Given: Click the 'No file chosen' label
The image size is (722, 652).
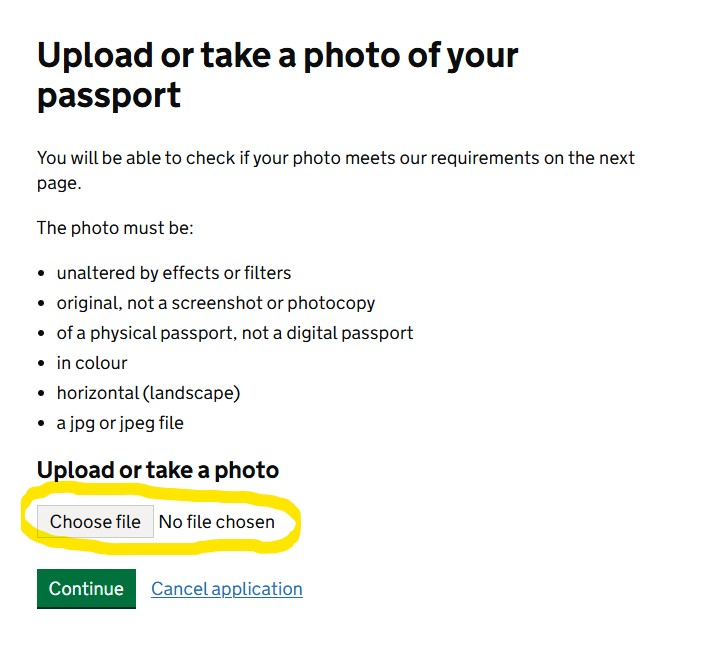Looking at the screenshot, I should [x=216, y=522].
